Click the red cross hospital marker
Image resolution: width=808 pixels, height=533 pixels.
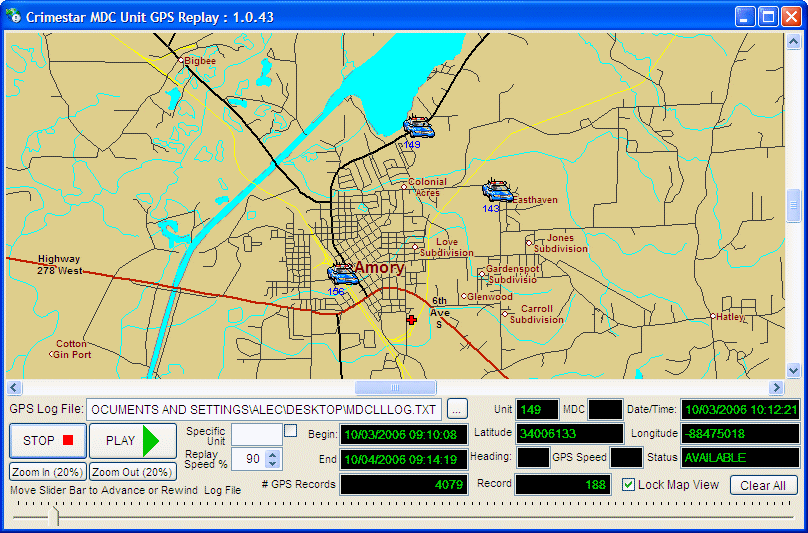(411, 320)
